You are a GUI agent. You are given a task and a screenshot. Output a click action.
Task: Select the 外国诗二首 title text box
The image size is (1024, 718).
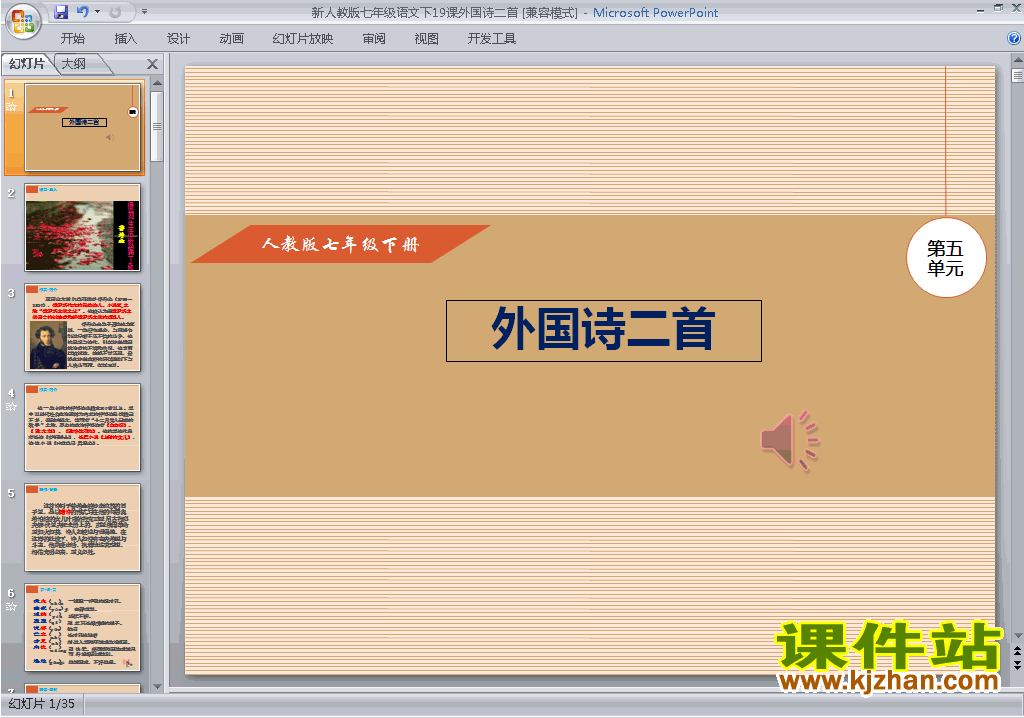[x=603, y=331]
